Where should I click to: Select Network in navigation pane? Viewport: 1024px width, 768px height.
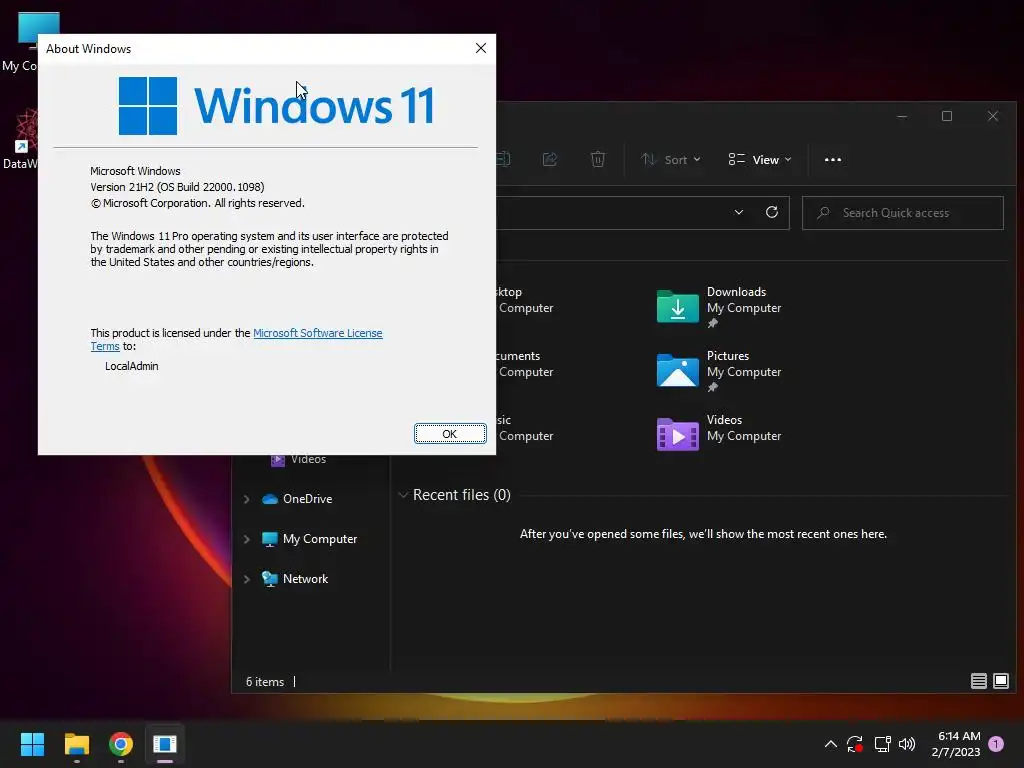(x=295, y=579)
